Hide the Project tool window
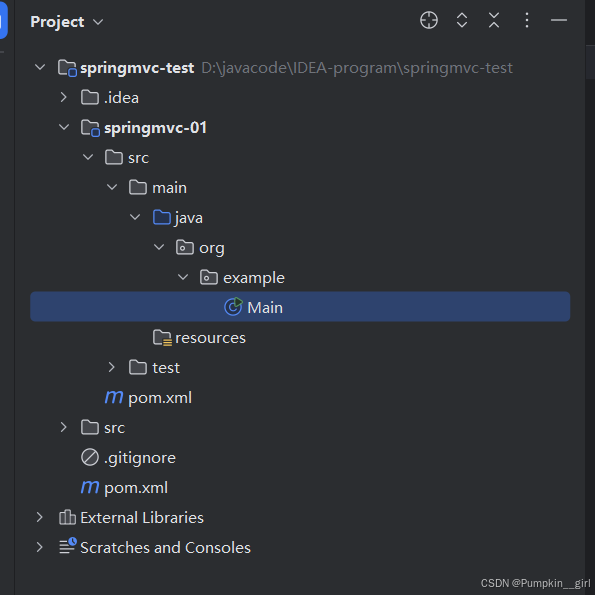This screenshot has width=595, height=595. [559, 20]
